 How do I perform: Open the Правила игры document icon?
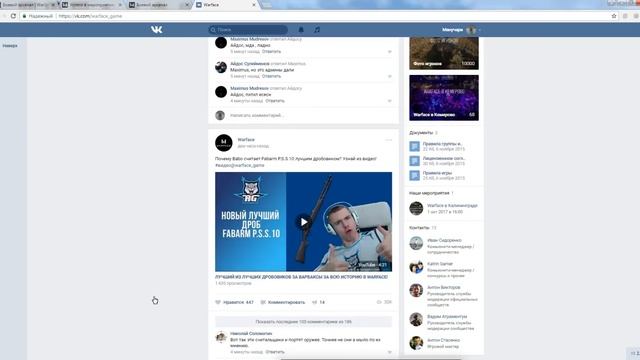click(414, 175)
